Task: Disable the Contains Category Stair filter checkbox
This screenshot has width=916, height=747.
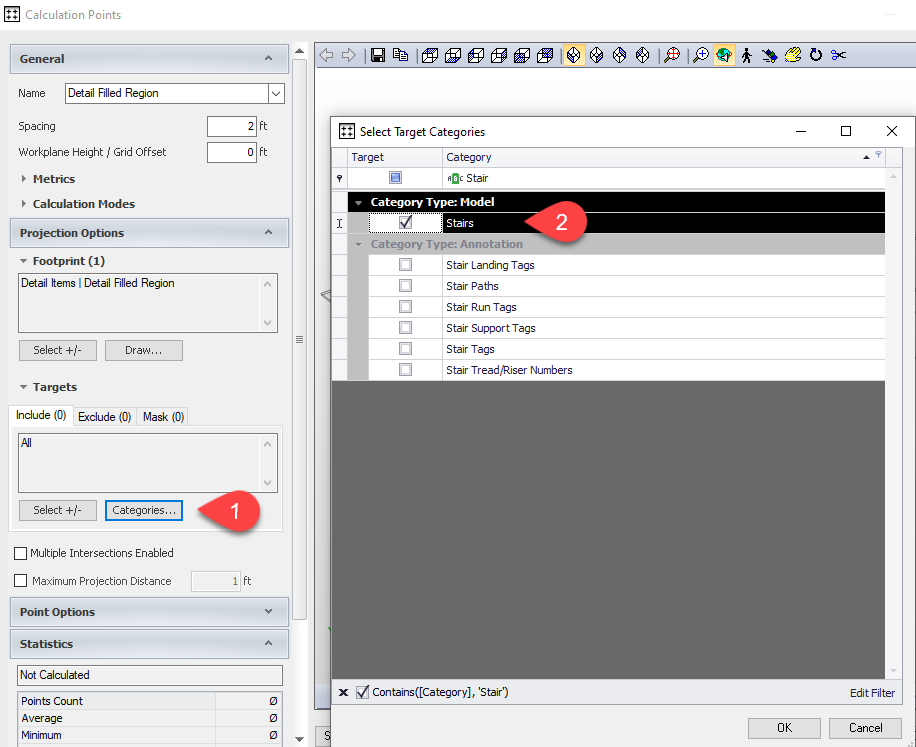Action: 362,692
